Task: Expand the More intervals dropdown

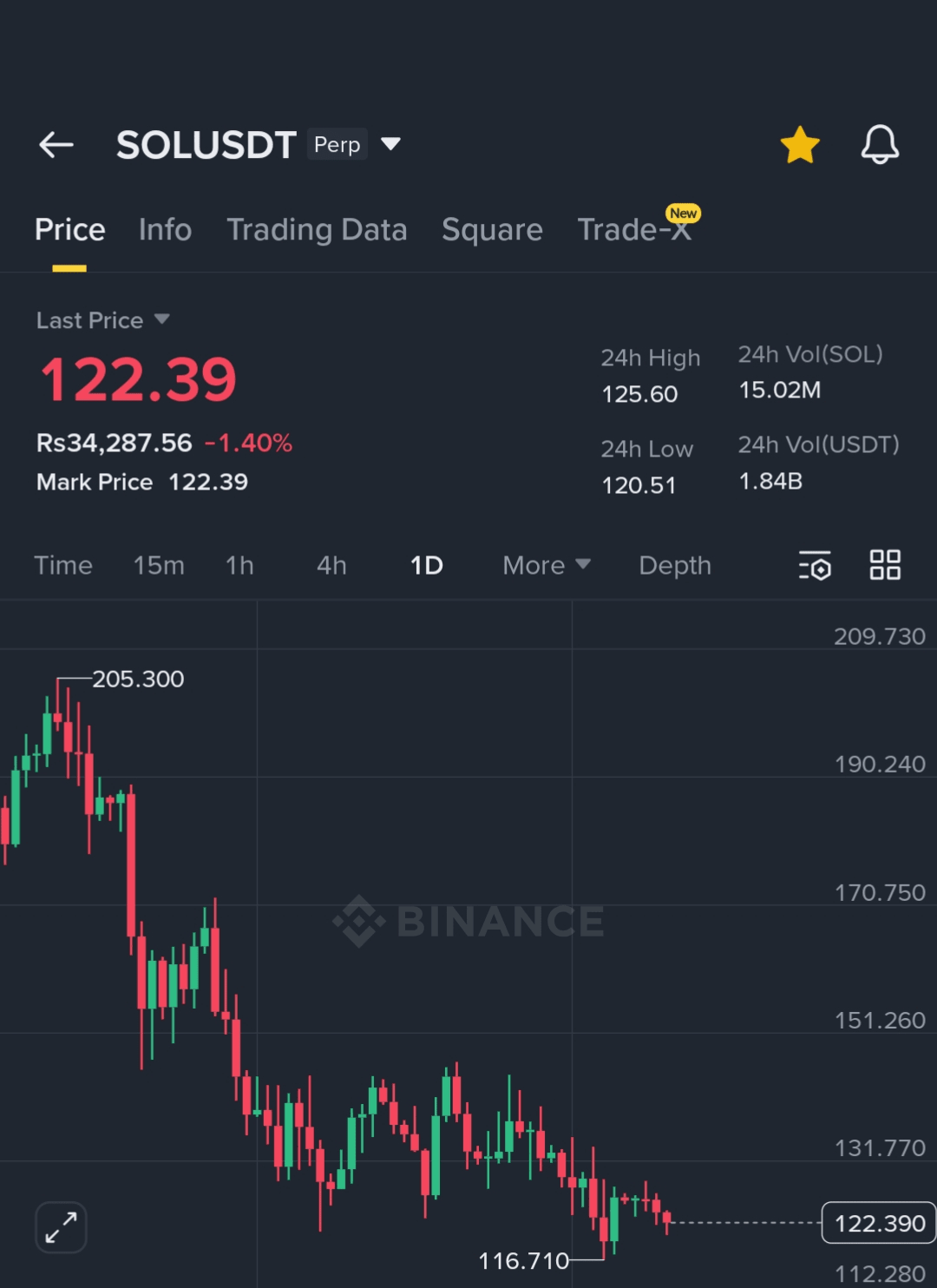Action: click(547, 566)
